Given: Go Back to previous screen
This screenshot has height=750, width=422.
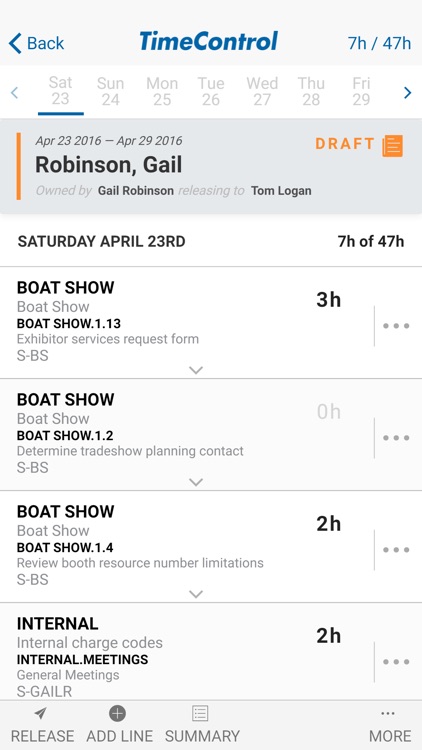Looking at the screenshot, I should click(36, 43).
